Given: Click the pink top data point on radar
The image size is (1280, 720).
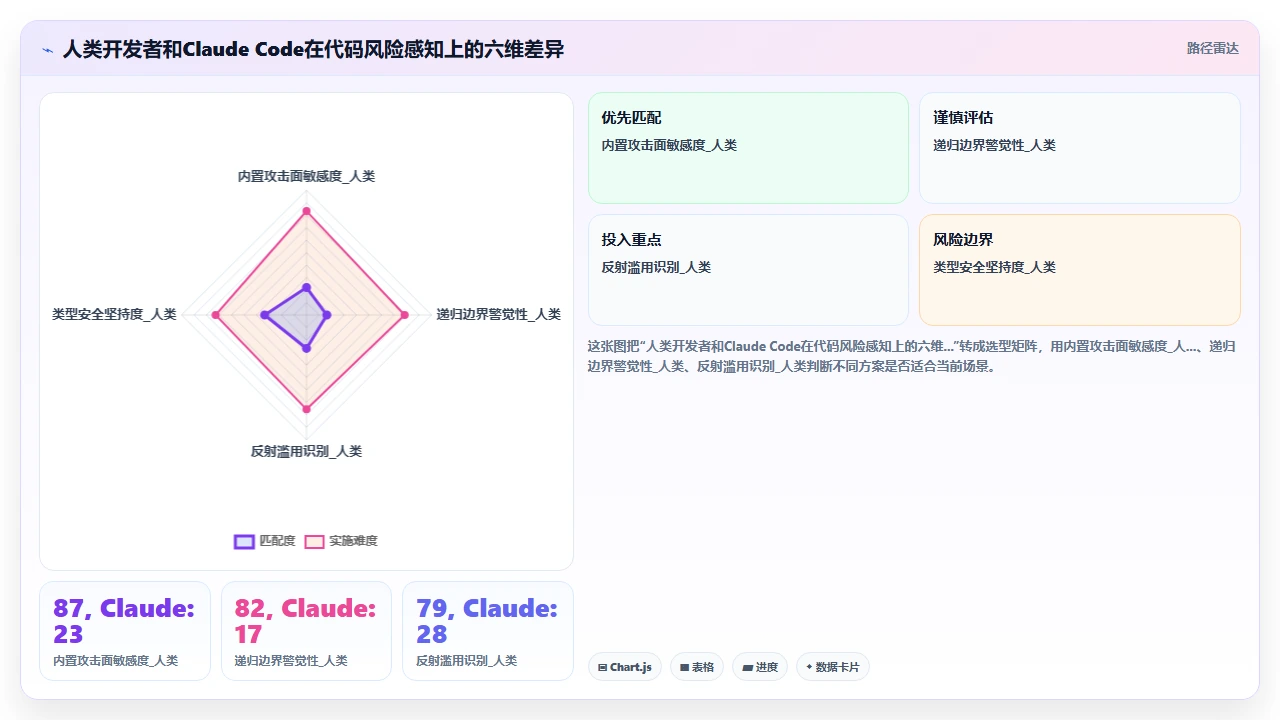Looking at the screenshot, I should tap(307, 211).
